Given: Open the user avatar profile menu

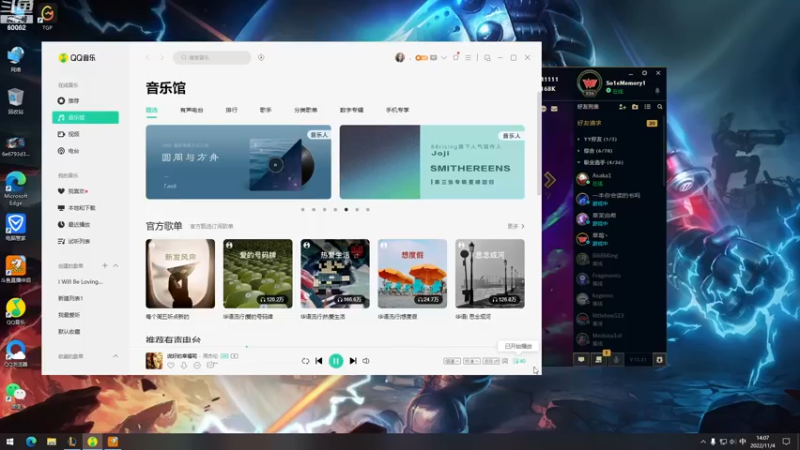Looking at the screenshot, I should coord(400,58).
